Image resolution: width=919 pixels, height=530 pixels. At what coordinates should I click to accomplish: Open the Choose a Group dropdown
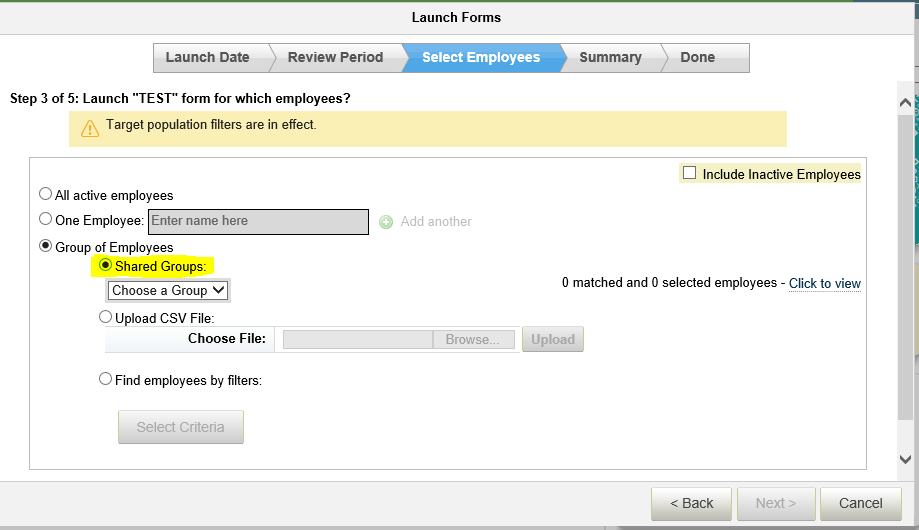(x=169, y=290)
